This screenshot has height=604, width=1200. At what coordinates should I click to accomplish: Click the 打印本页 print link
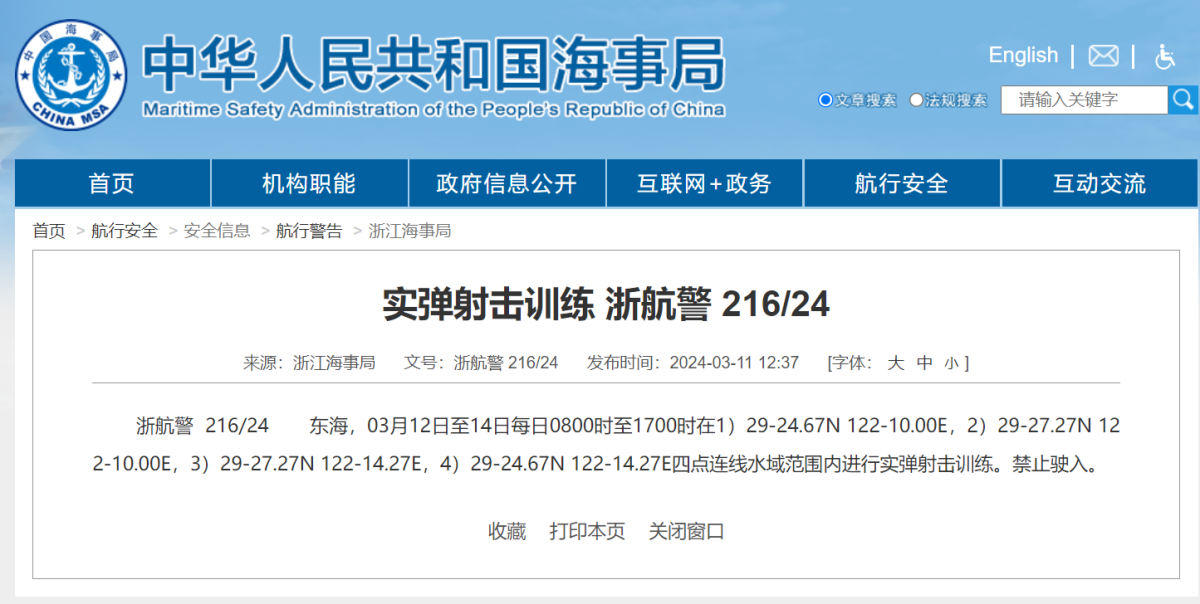[587, 531]
